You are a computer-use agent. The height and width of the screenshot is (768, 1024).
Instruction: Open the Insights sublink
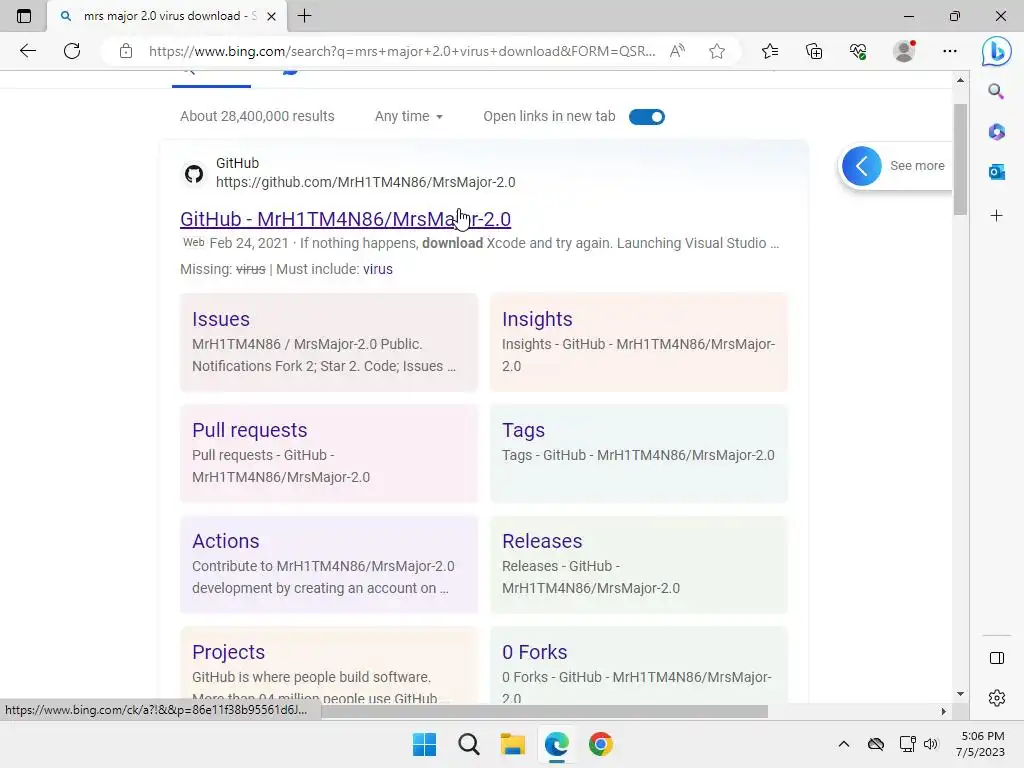(537, 319)
